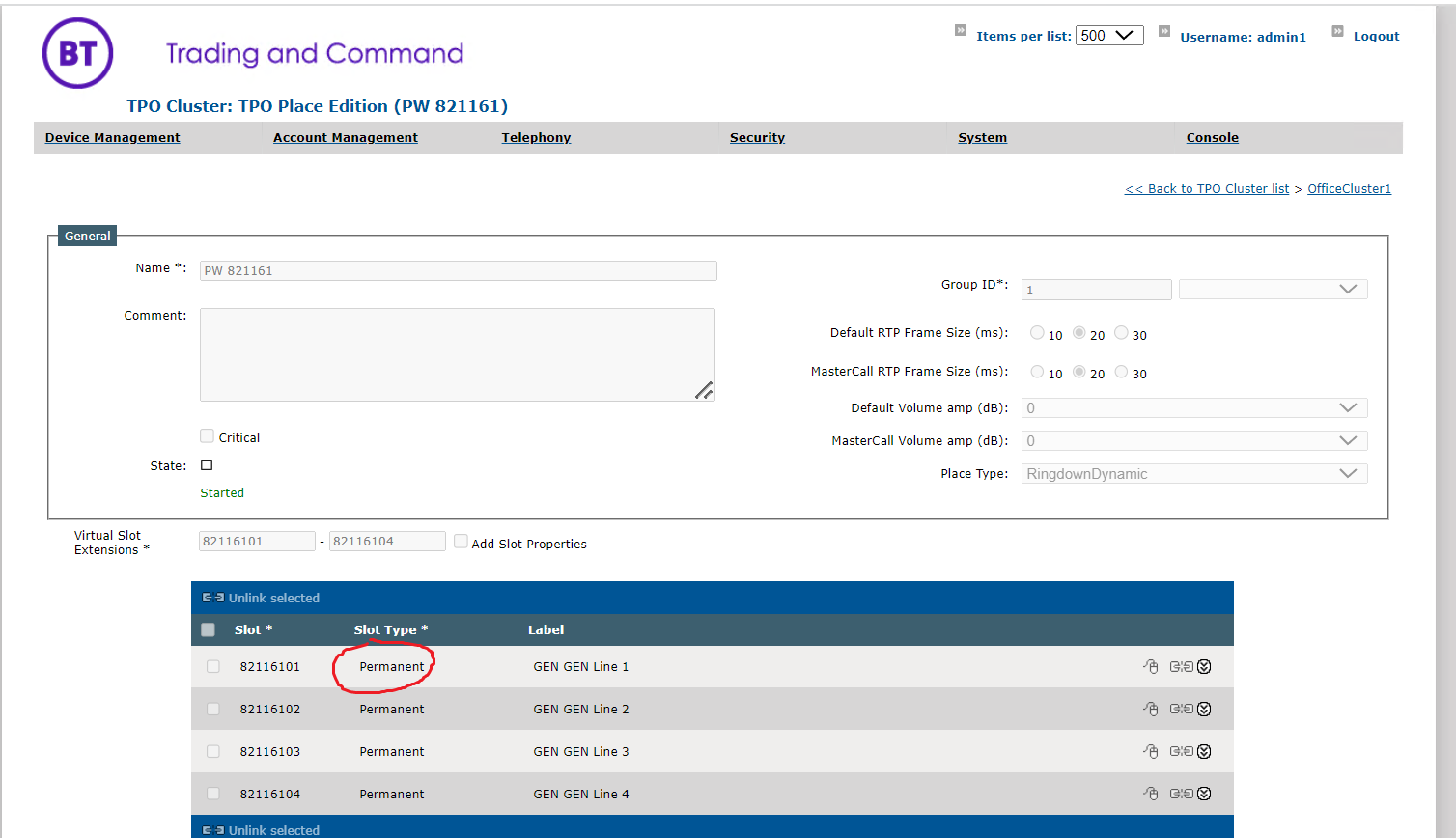This screenshot has width=1456, height=838.
Task: Tick checkbox for slot 82116102
Action: (x=213, y=709)
